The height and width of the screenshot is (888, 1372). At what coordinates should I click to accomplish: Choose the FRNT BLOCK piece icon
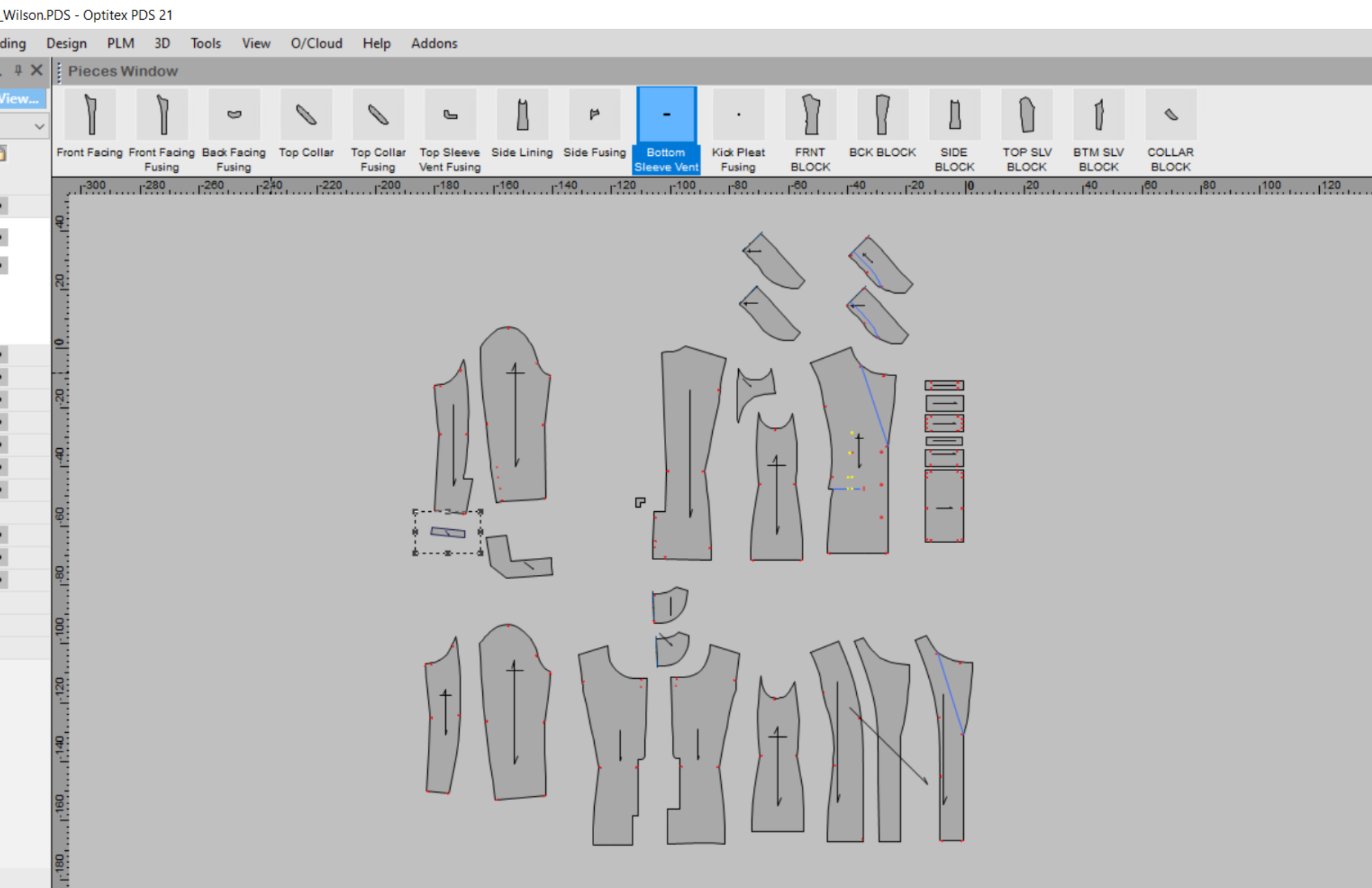click(x=810, y=115)
